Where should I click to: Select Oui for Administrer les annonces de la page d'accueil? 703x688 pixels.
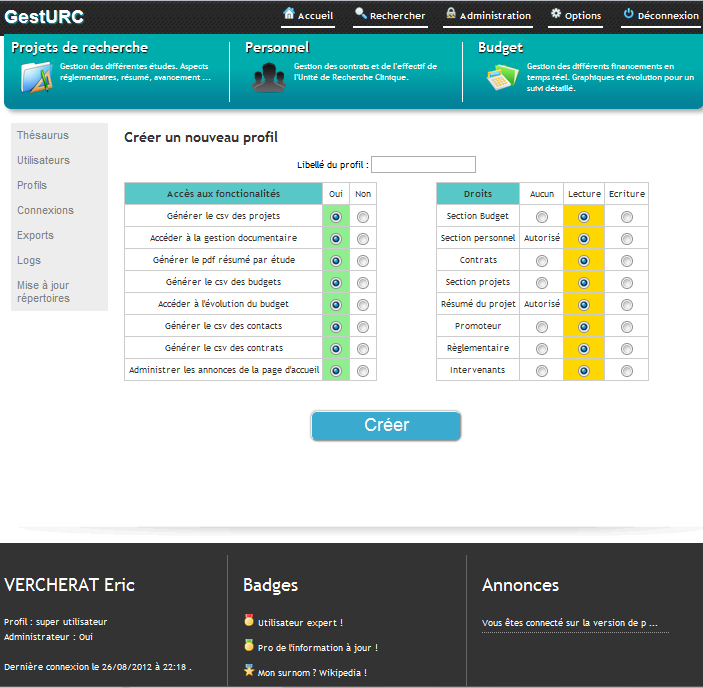point(336,371)
